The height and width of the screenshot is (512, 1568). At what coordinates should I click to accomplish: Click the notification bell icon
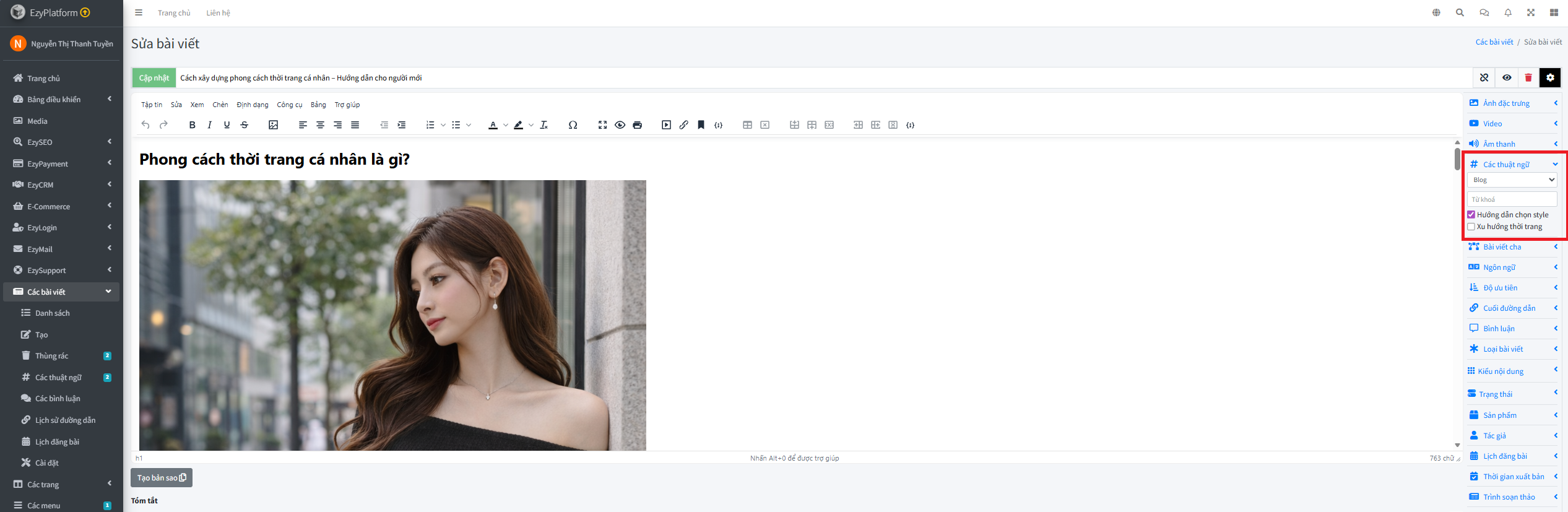coord(1508,13)
